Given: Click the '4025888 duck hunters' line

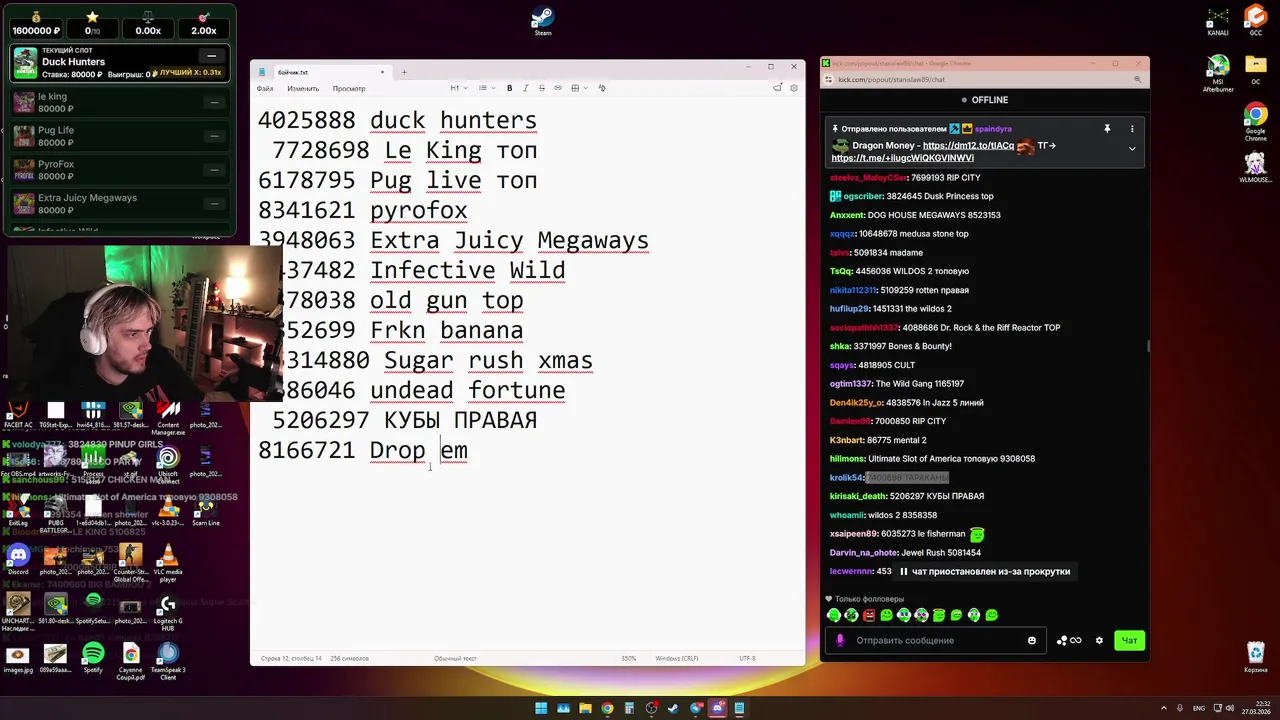Looking at the screenshot, I should pos(397,120).
